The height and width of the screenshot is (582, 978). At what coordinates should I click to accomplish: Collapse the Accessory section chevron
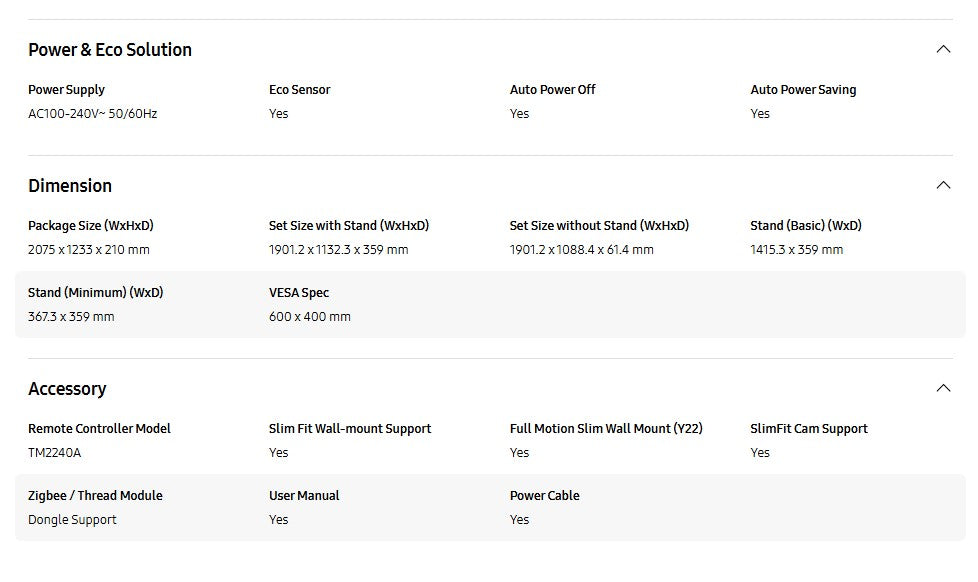[x=943, y=388]
